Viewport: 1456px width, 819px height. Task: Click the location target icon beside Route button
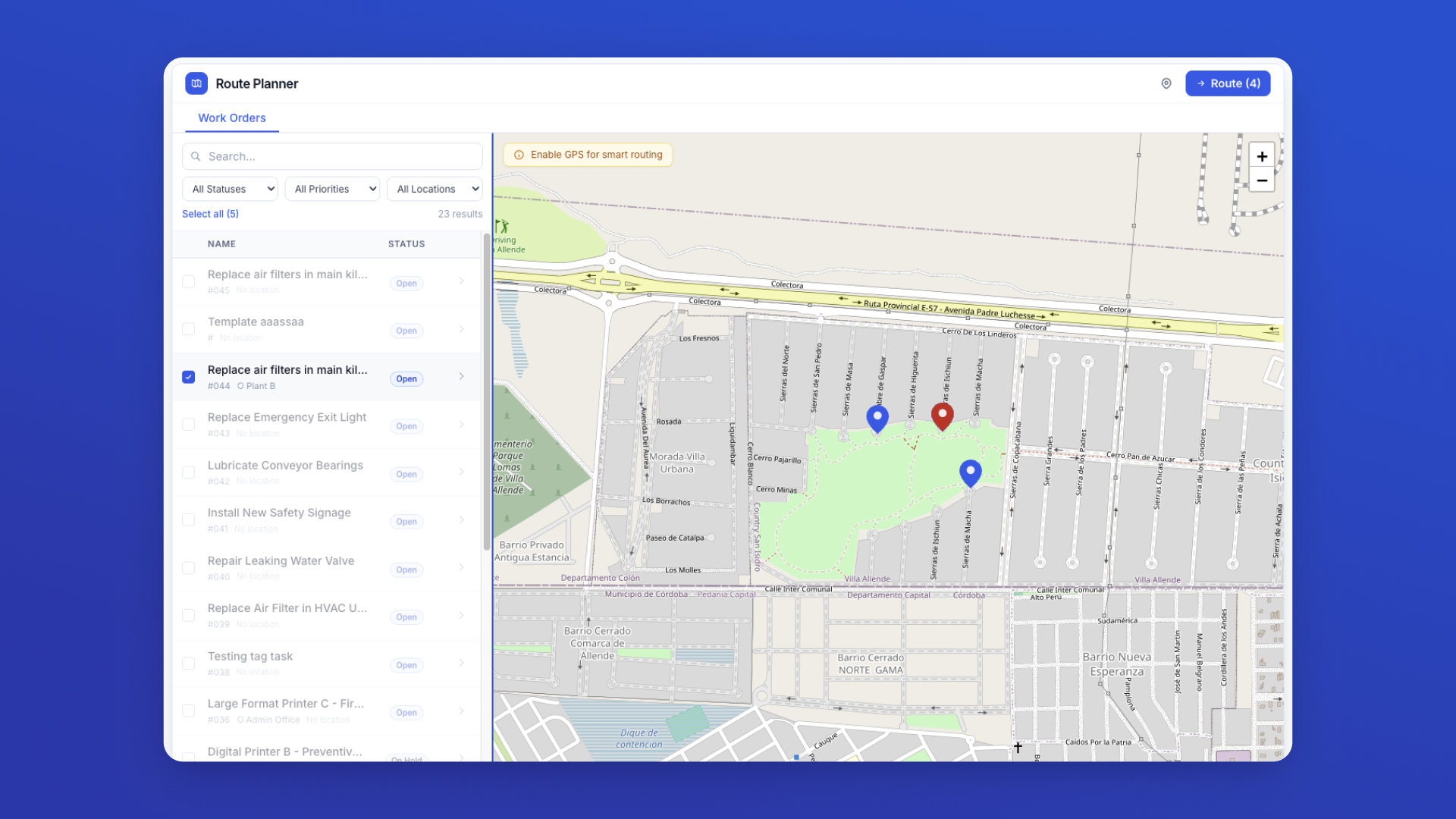[1166, 83]
